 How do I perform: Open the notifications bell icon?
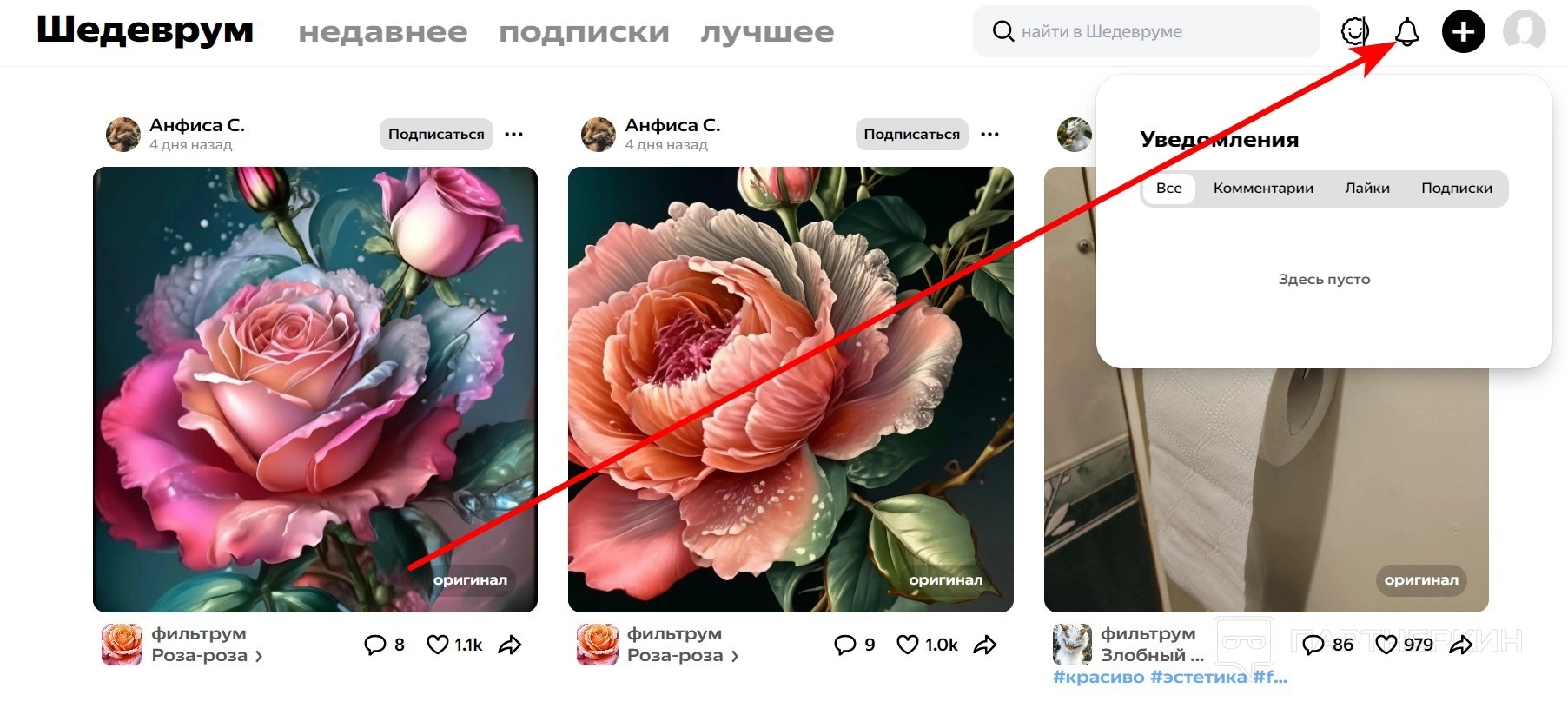click(1406, 32)
